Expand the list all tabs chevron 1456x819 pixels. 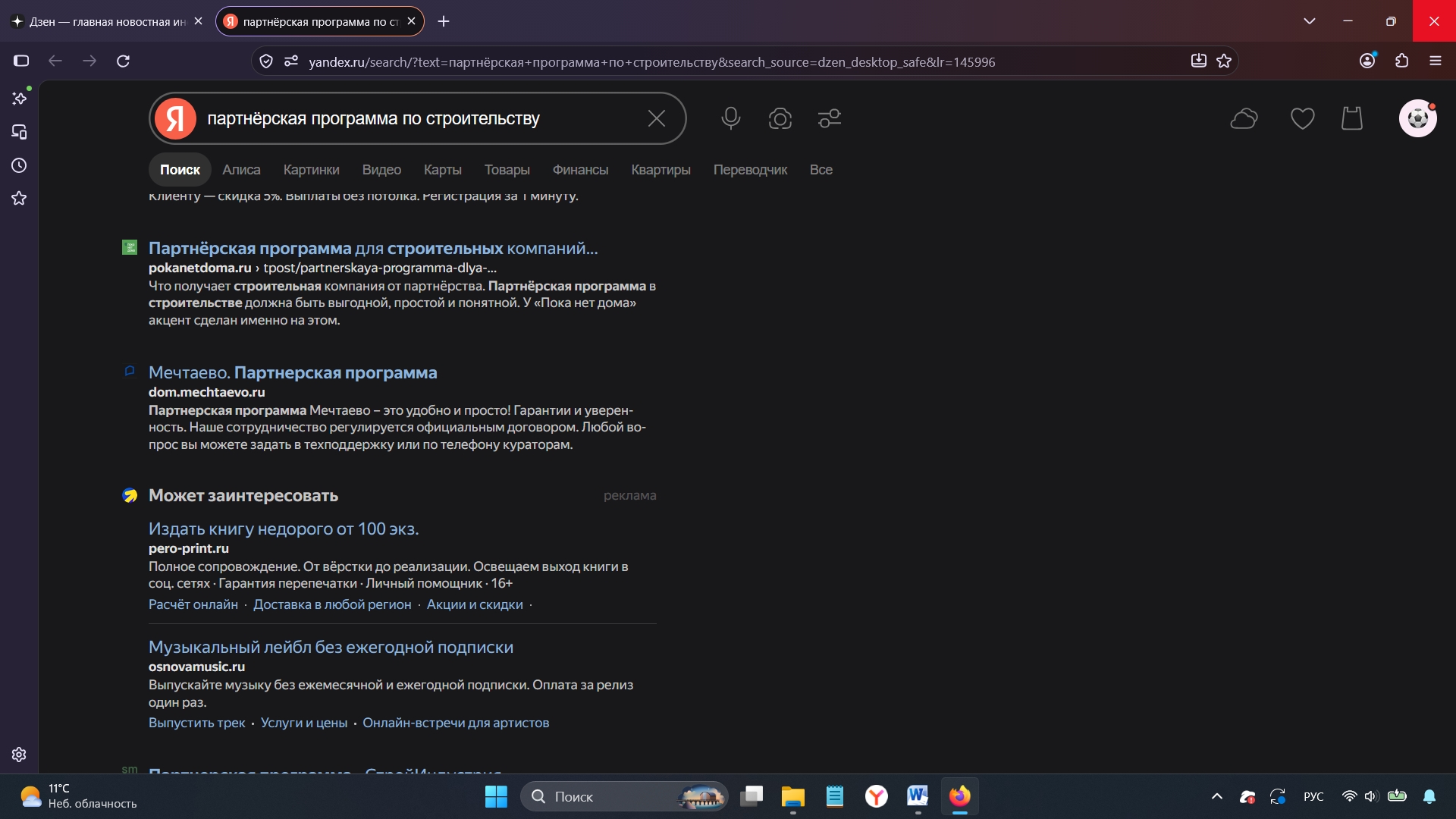pyautogui.click(x=1310, y=21)
